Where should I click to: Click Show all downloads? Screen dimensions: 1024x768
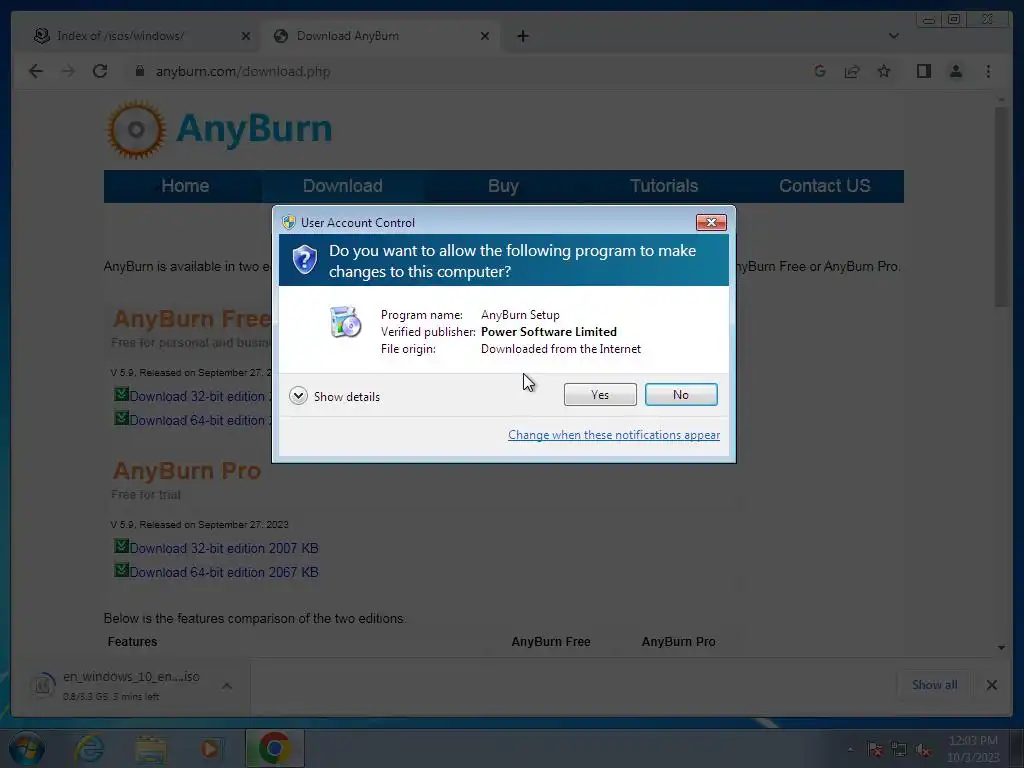pos(935,684)
